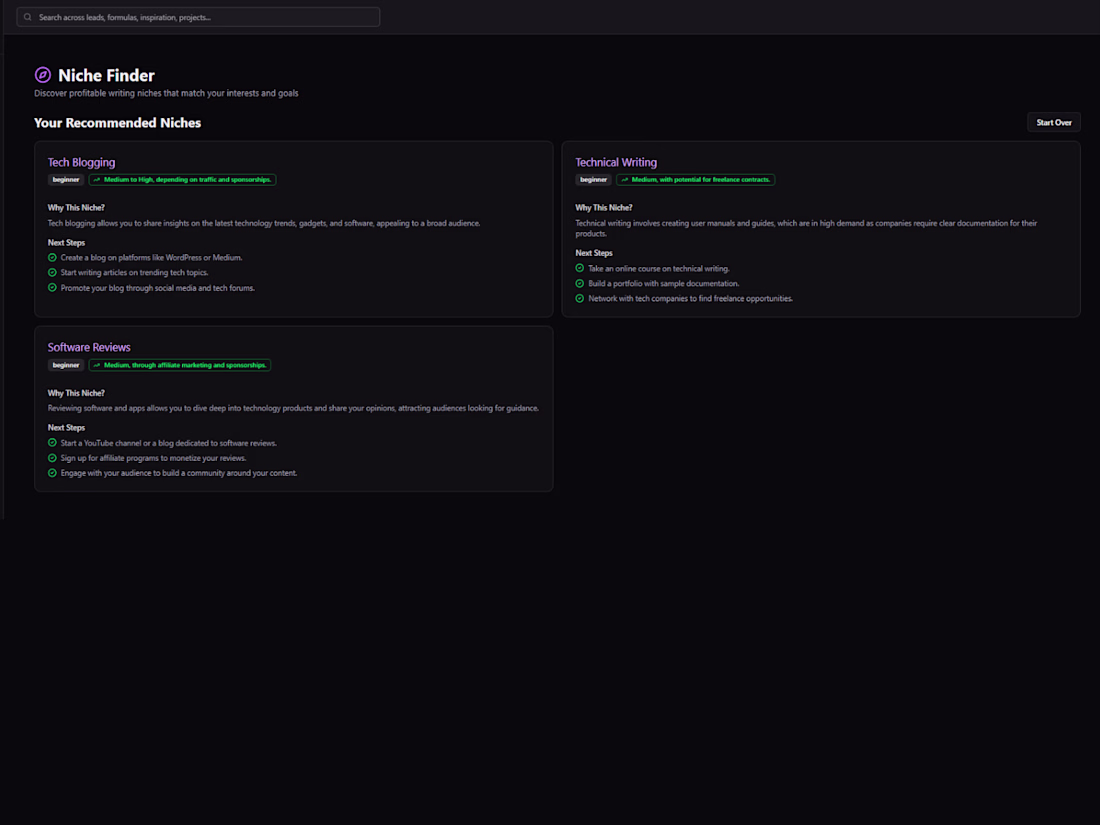Click the trend arrow icon in the Technical Writing badge
This screenshot has height=825, width=1100.
point(625,180)
